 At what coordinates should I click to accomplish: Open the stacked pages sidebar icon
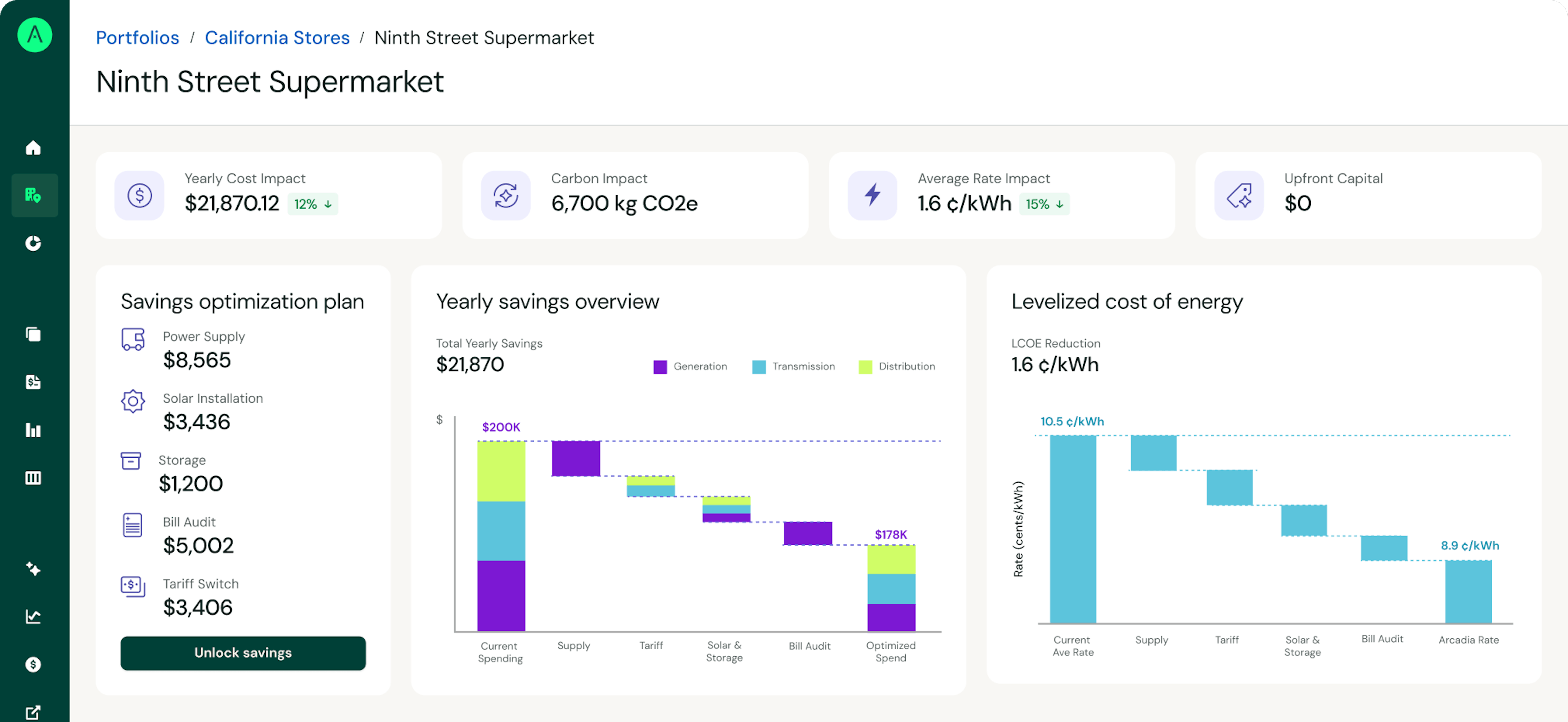pos(33,334)
